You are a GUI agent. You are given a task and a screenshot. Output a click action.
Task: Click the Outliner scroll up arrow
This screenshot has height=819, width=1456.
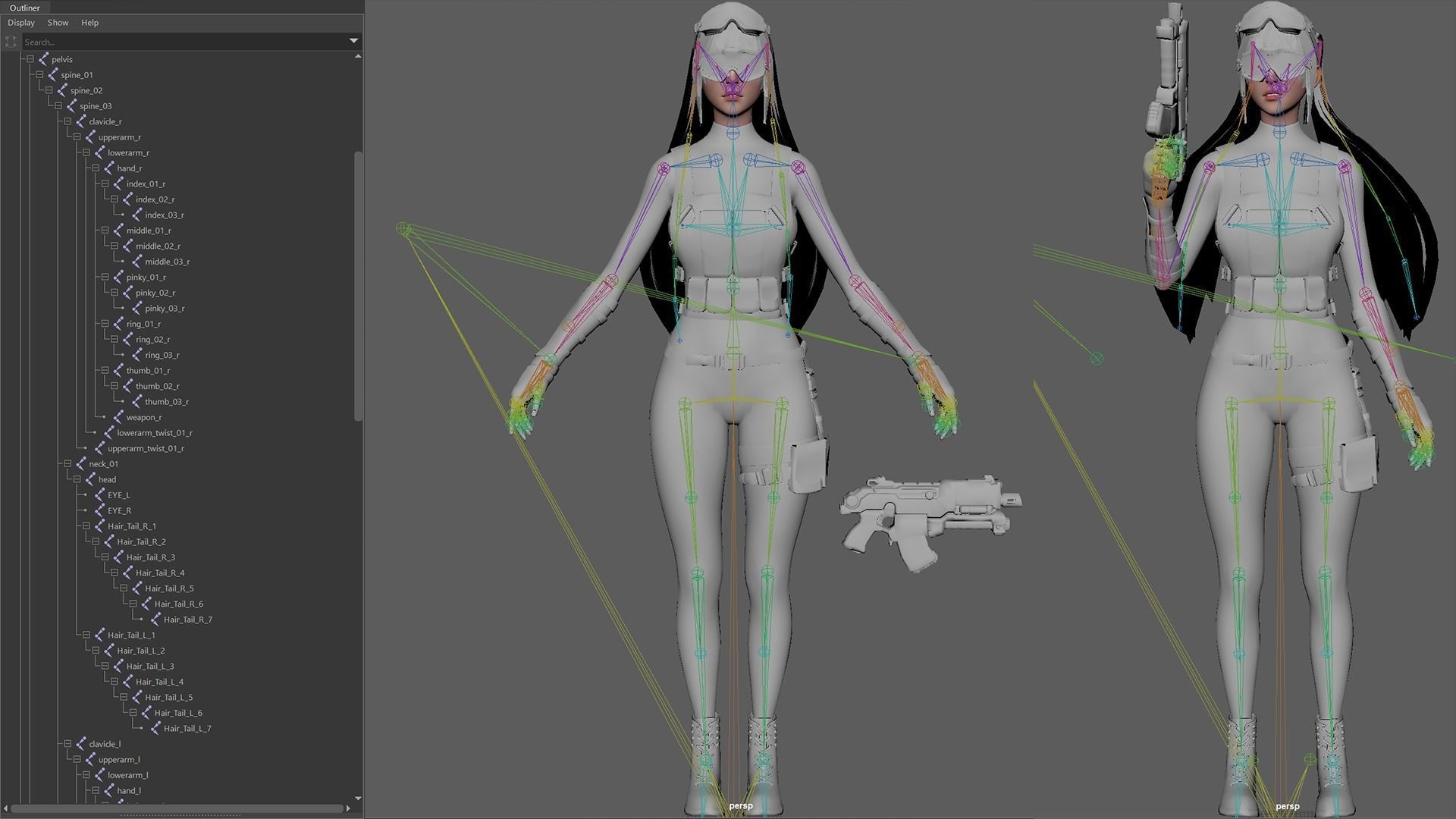(x=358, y=56)
